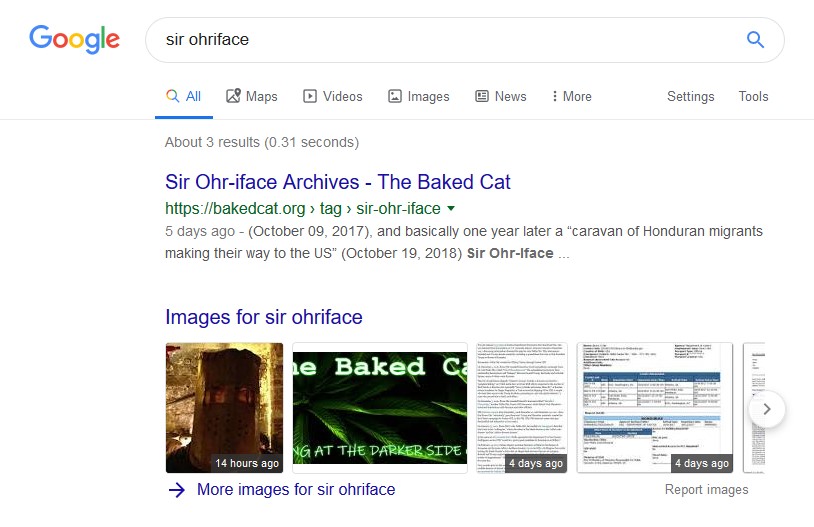Open the More search options menu
Screen dimensions: 814x527
(x=572, y=97)
